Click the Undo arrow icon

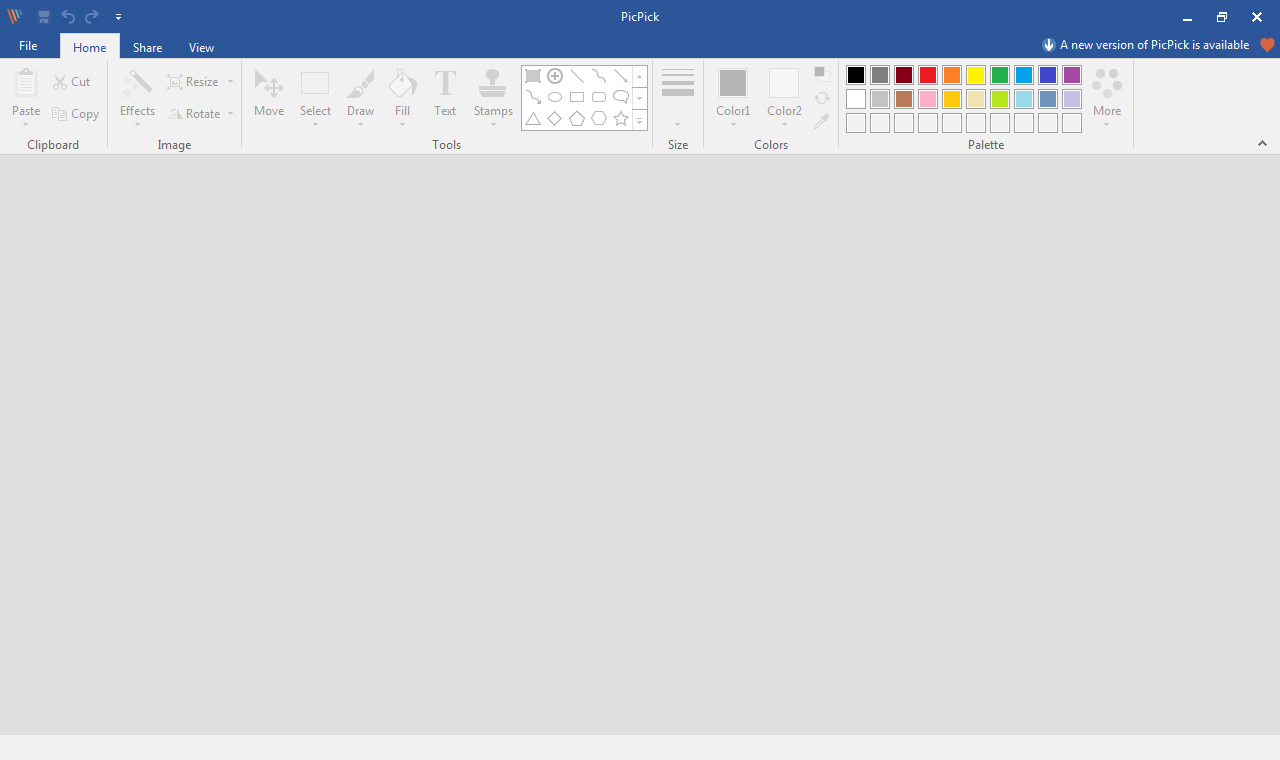point(68,17)
